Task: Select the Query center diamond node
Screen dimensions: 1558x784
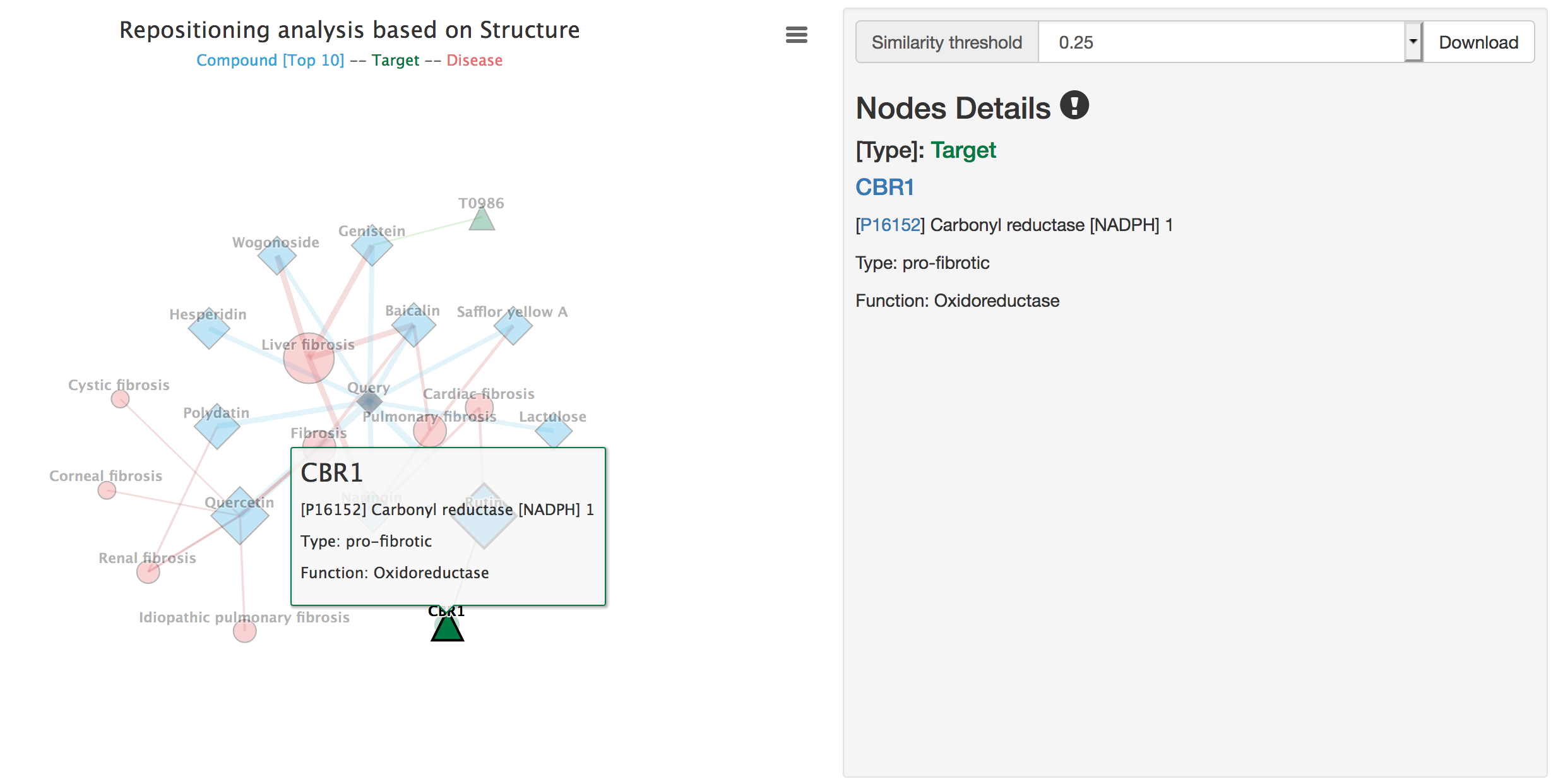Action: [369, 401]
